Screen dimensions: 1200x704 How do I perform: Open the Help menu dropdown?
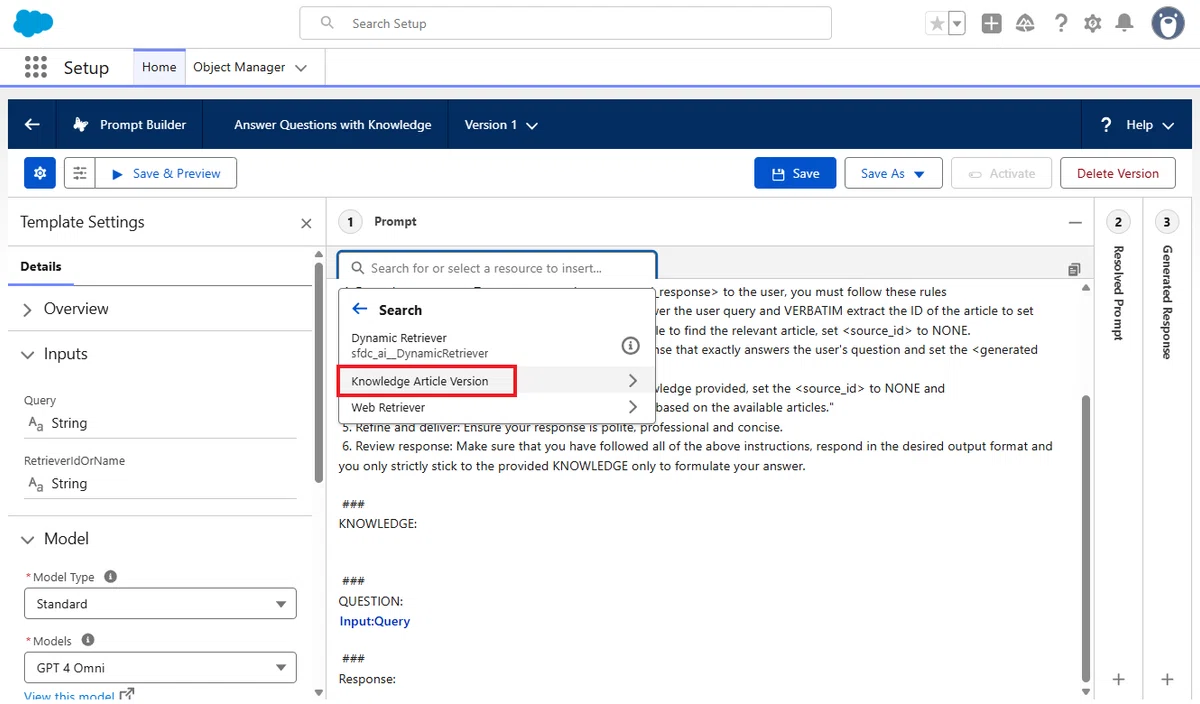(x=1139, y=125)
